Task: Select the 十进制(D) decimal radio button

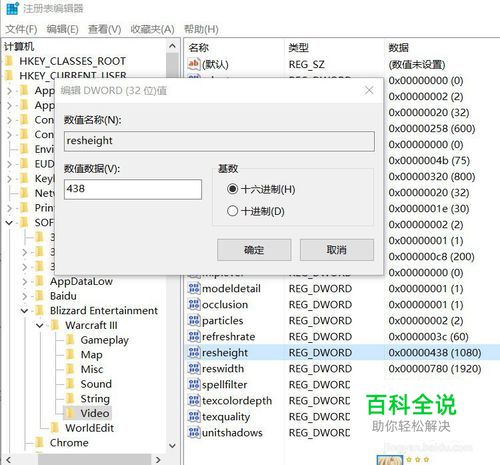Action: [232, 211]
